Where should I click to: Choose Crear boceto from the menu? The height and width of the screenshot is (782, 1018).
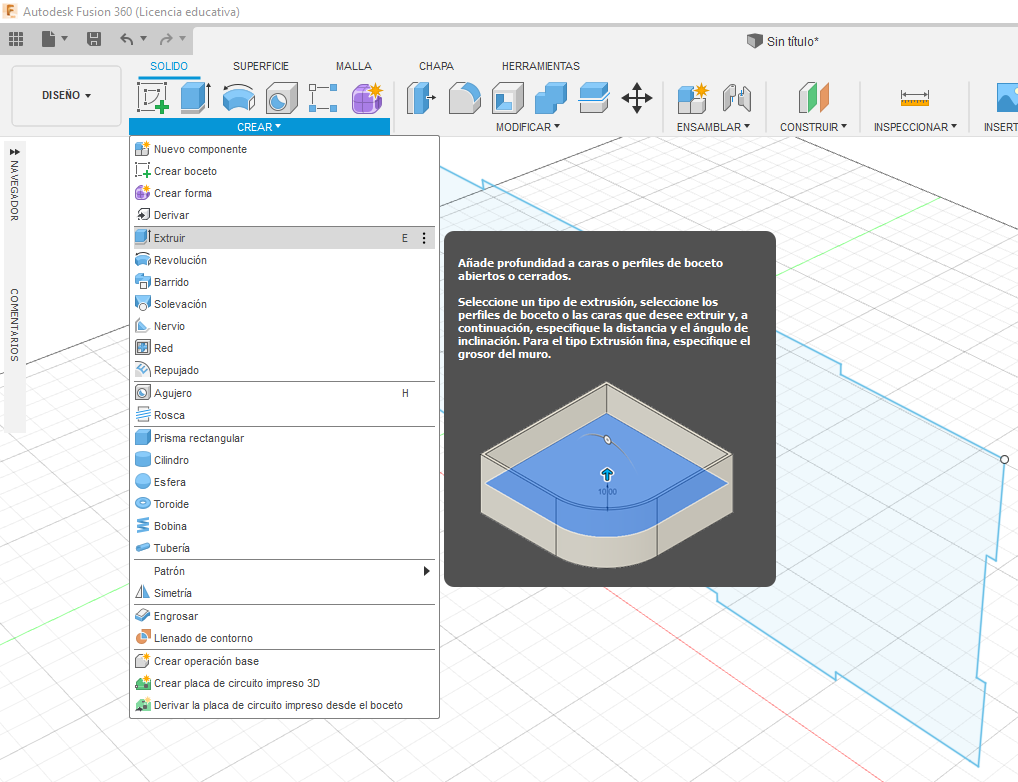284,171
